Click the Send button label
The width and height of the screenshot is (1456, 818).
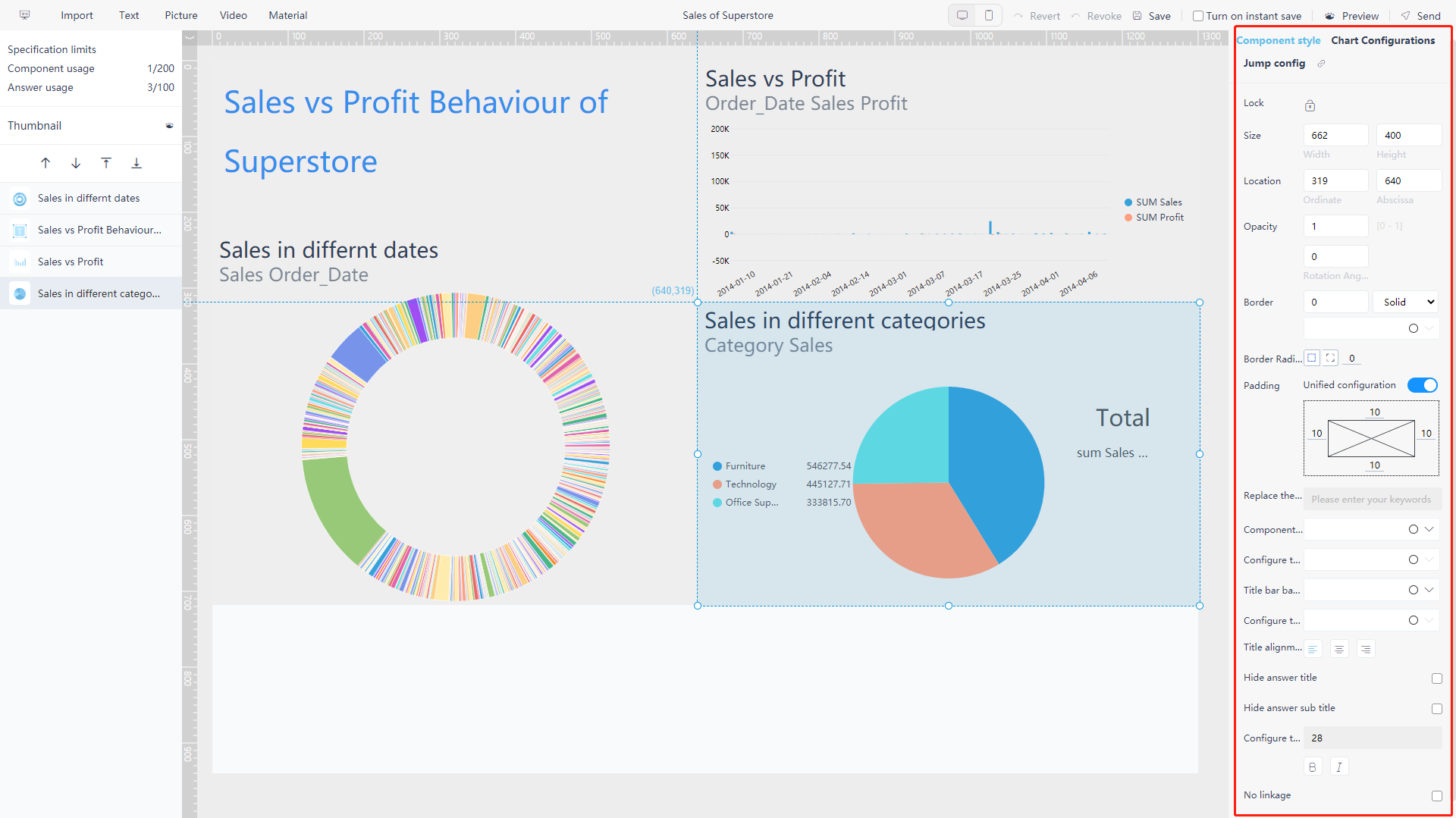click(1429, 16)
